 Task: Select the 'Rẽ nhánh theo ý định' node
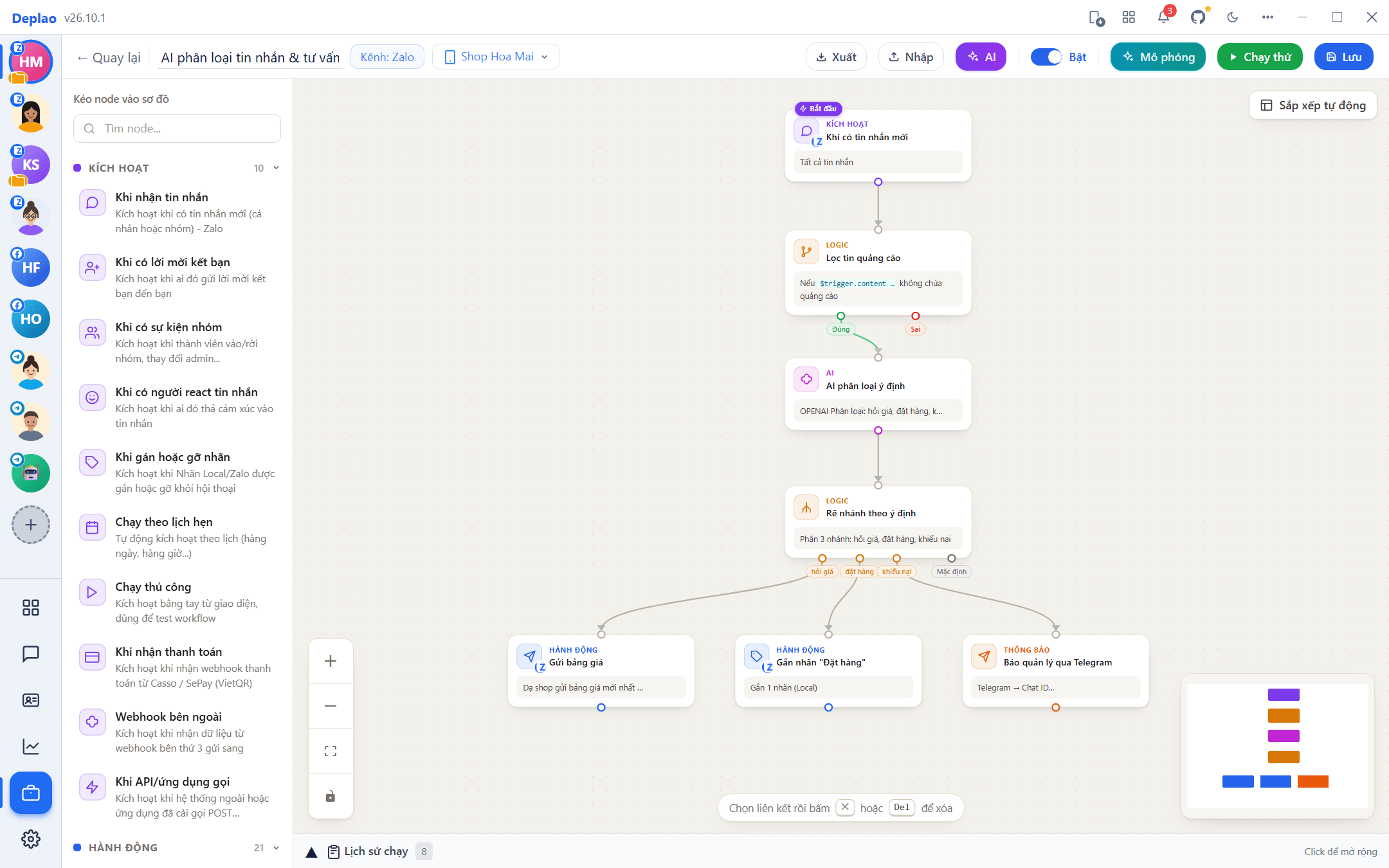click(x=878, y=522)
